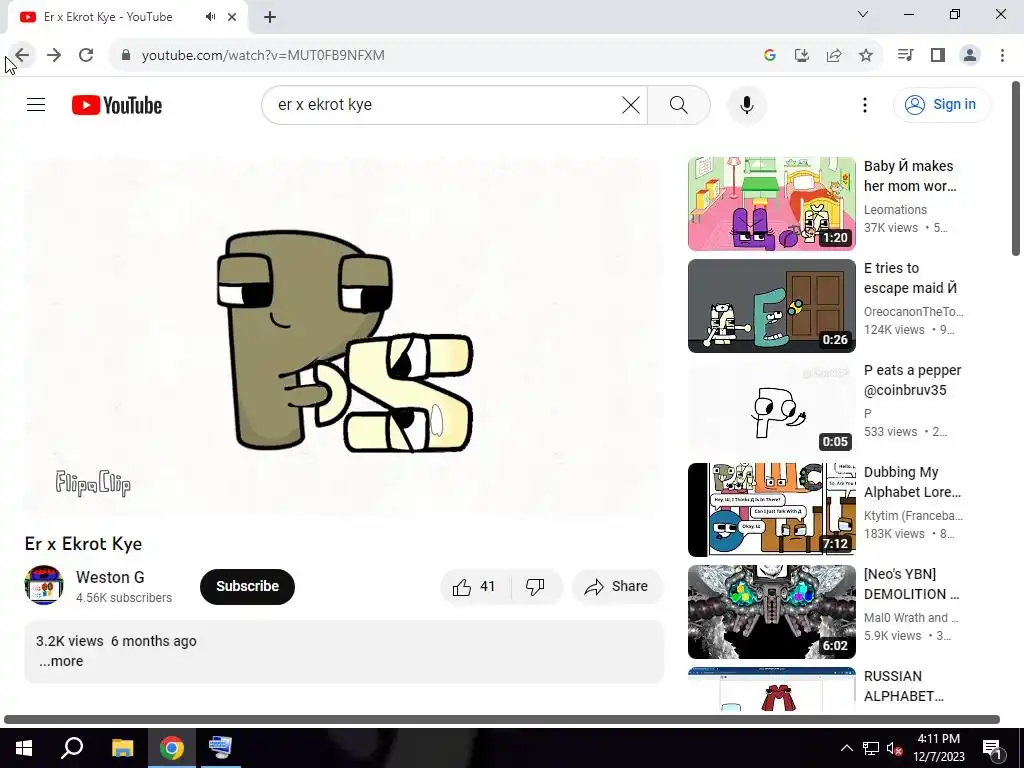The width and height of the screenshot is (1024, 768).
Task: Open the Google icon in address bar
Action: pos(770,56)
